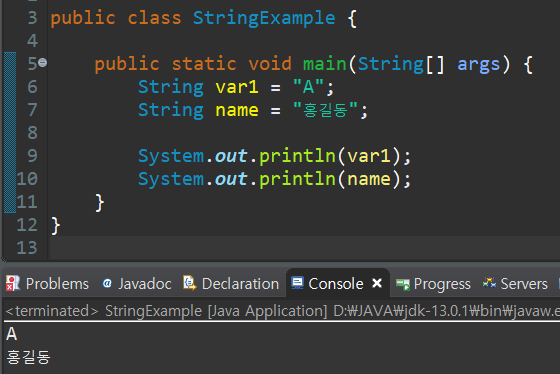Close the Console view with its X
Screen dimensions: 560x374
377,283
